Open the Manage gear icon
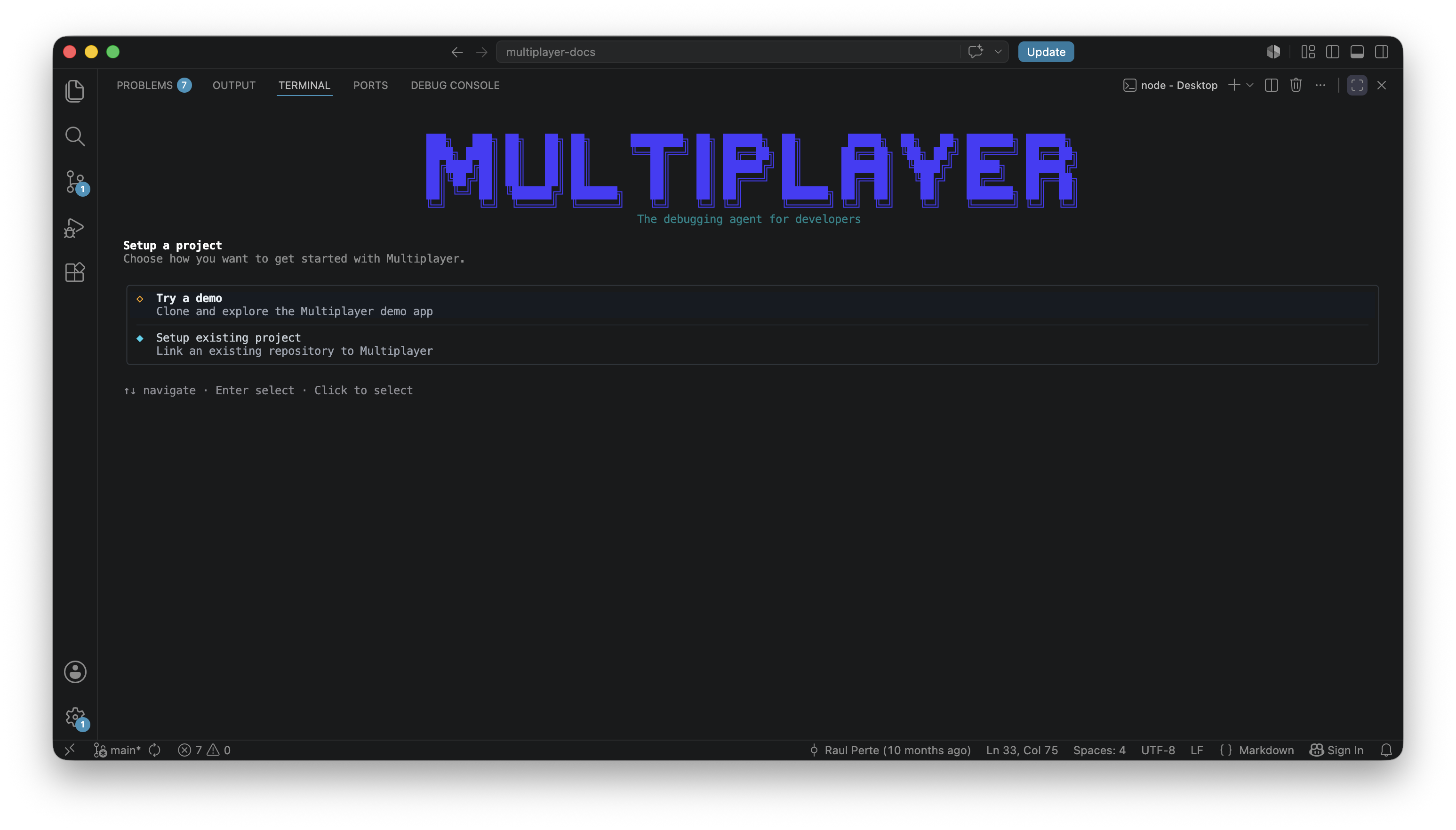The image size is (1456, 830). click(76, 717)
